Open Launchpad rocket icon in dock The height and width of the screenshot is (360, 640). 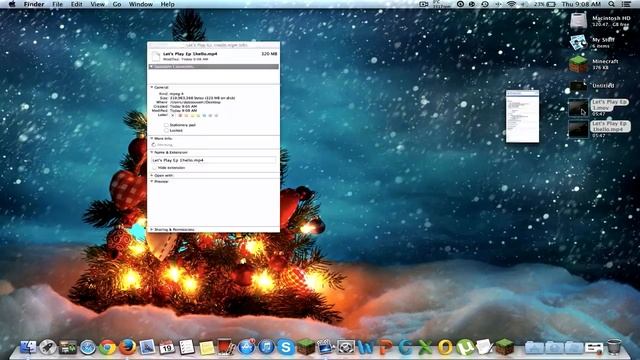coord(48,347)
